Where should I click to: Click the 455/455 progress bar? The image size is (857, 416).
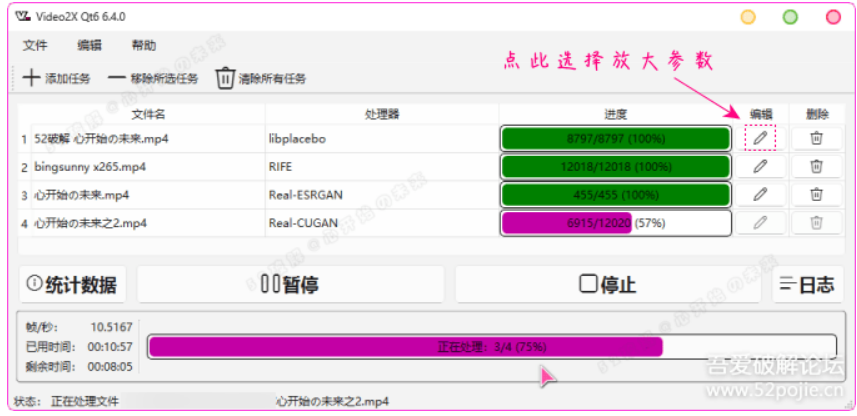pos(615,195)
